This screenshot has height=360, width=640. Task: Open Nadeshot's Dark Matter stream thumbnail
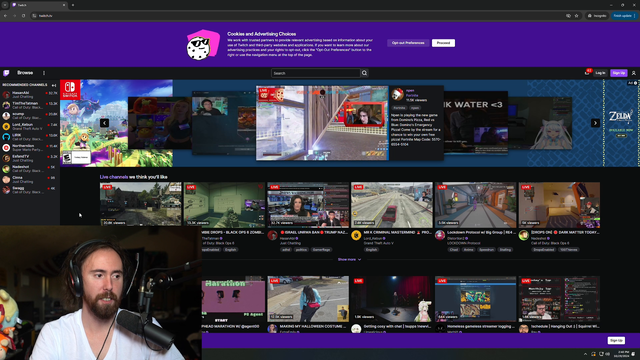tap(559, 204)
